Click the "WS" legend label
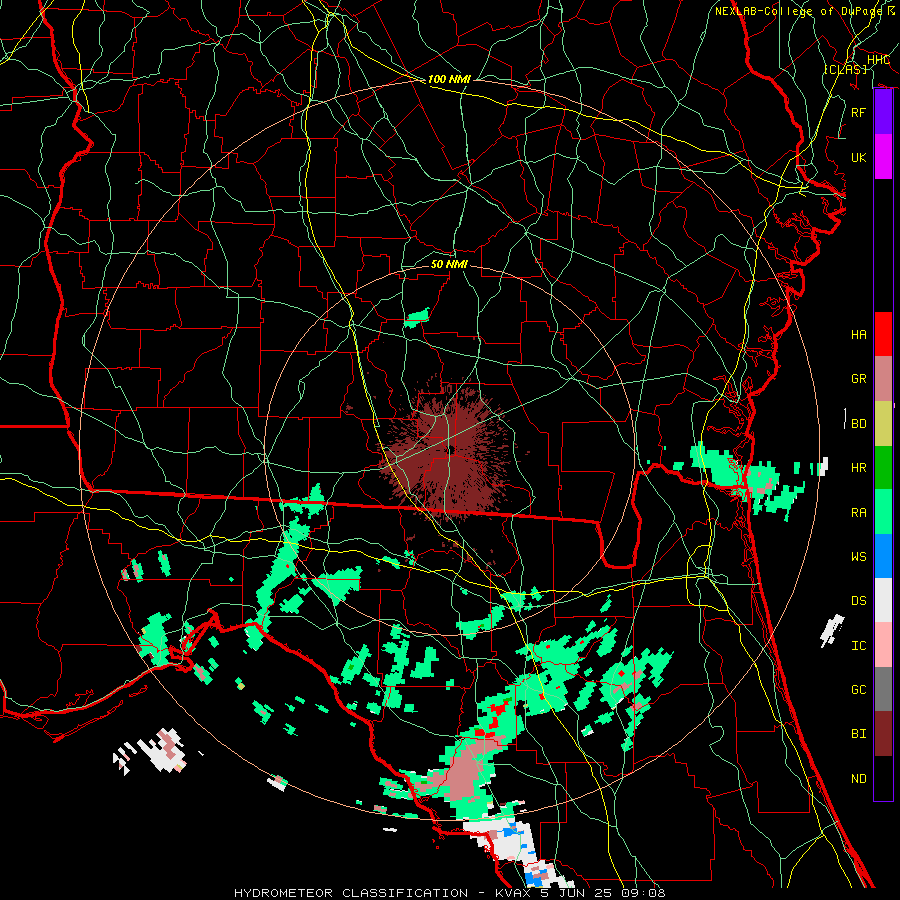 (859, 557)
